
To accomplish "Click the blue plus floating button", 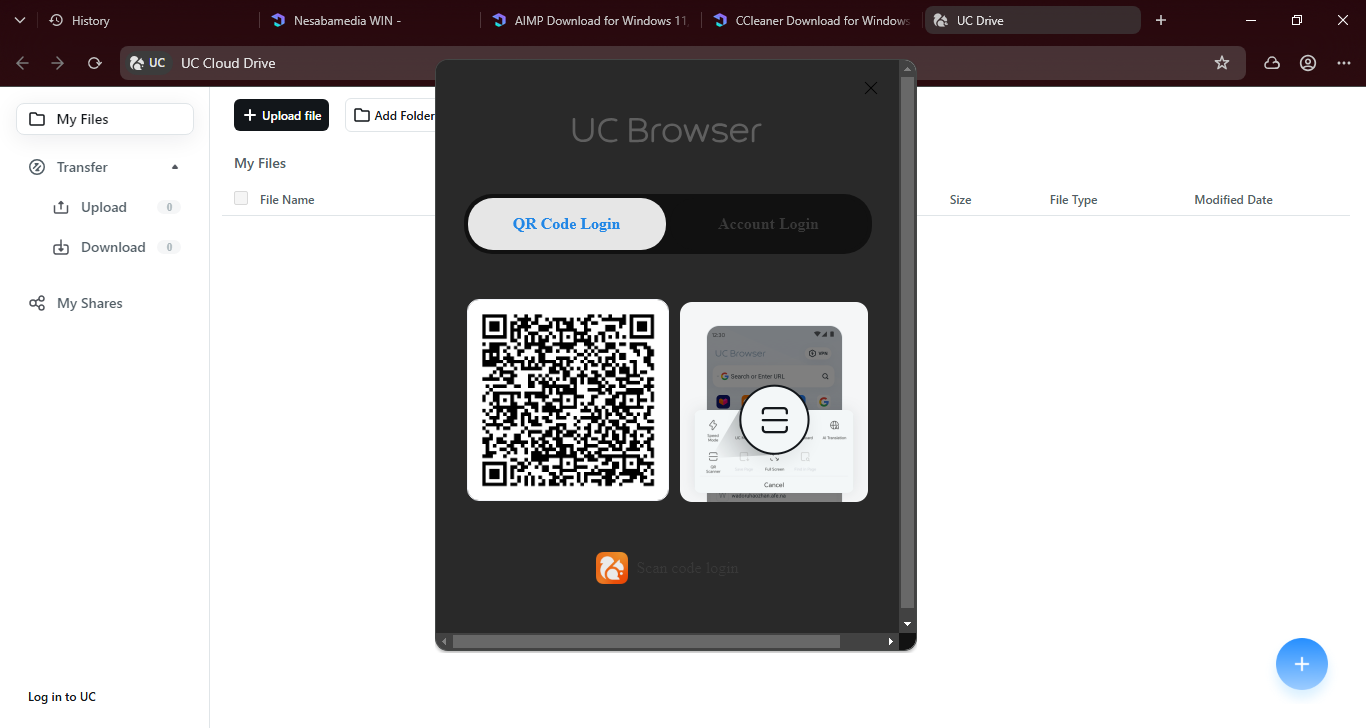I will tap(1301, 664).
